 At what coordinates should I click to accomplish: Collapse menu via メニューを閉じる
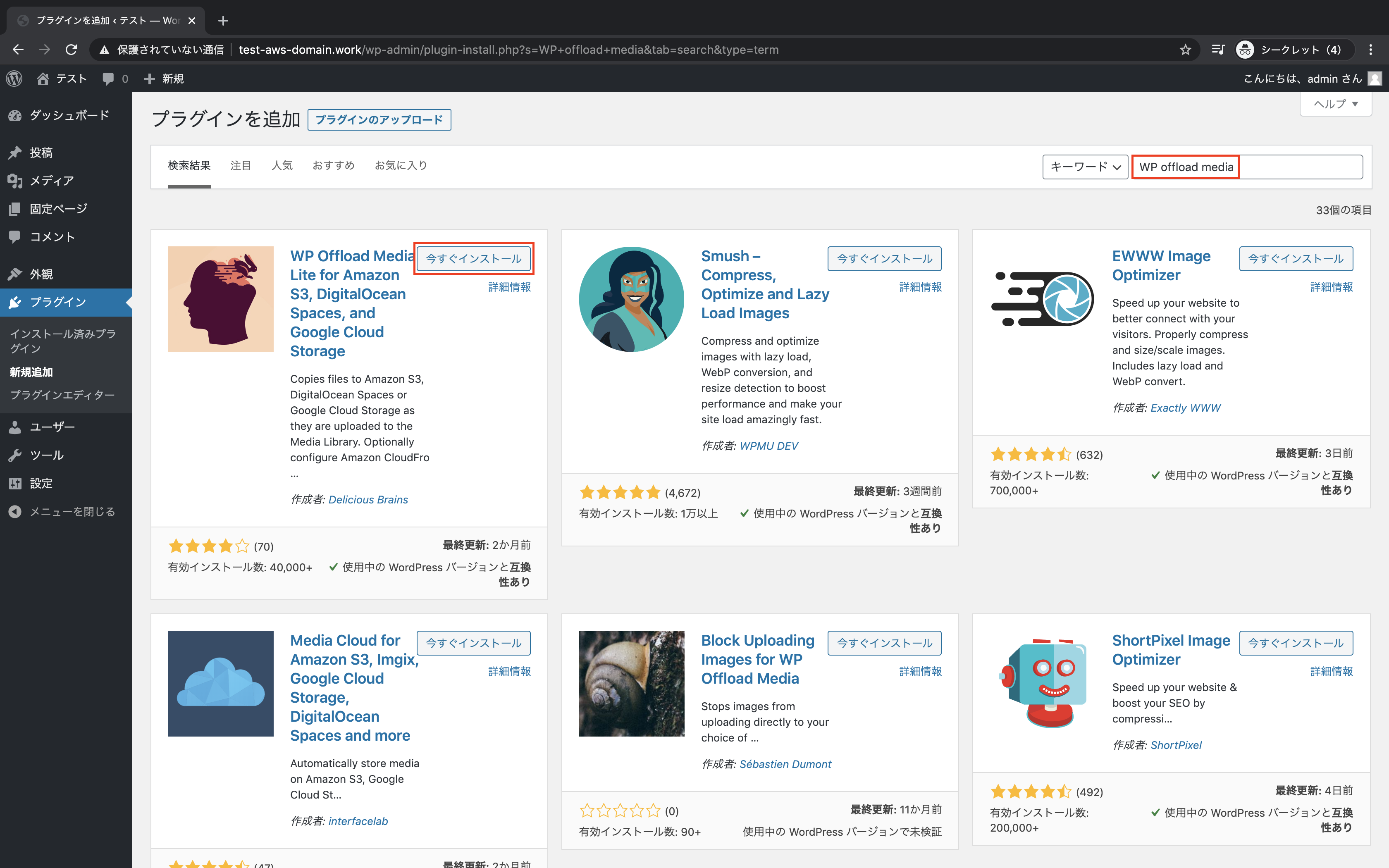(x=72, y=512)
